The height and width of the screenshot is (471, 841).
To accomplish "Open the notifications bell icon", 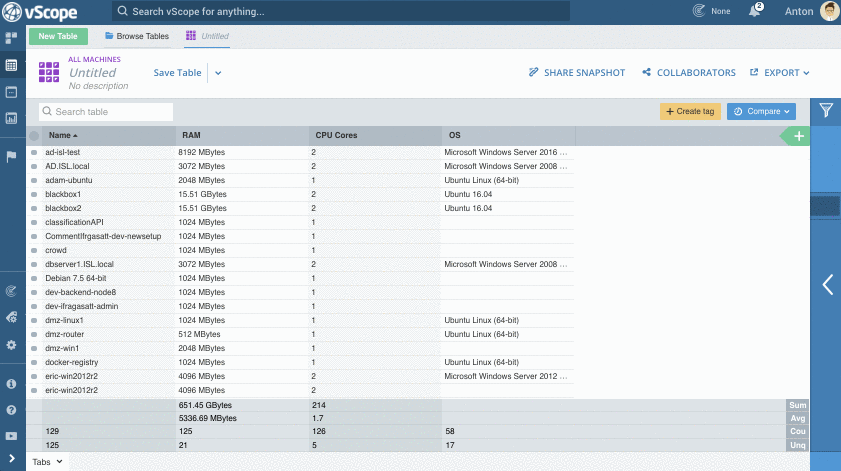I will [755, 11].
